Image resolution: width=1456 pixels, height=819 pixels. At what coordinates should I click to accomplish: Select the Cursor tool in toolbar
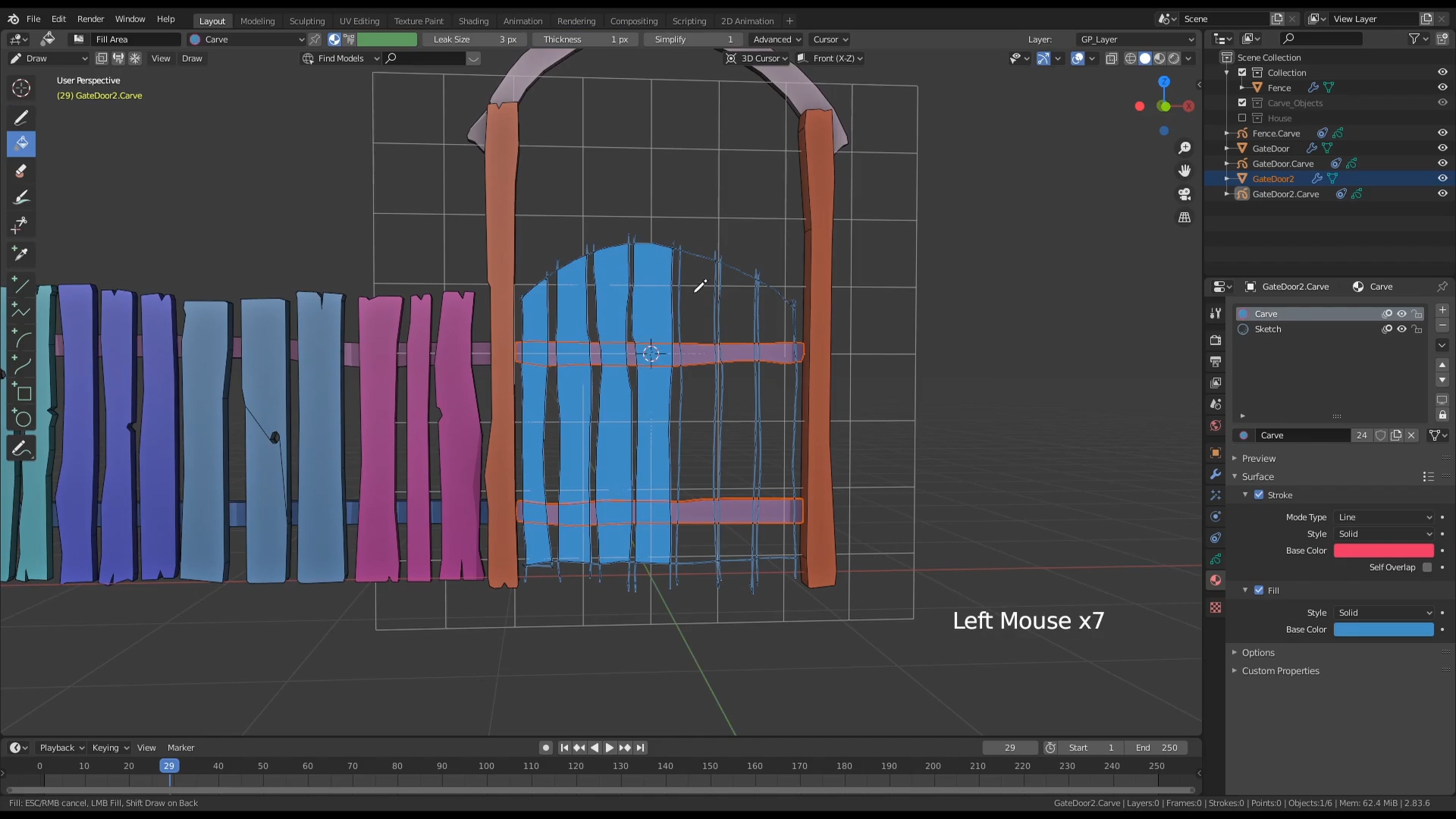[21, 88]
